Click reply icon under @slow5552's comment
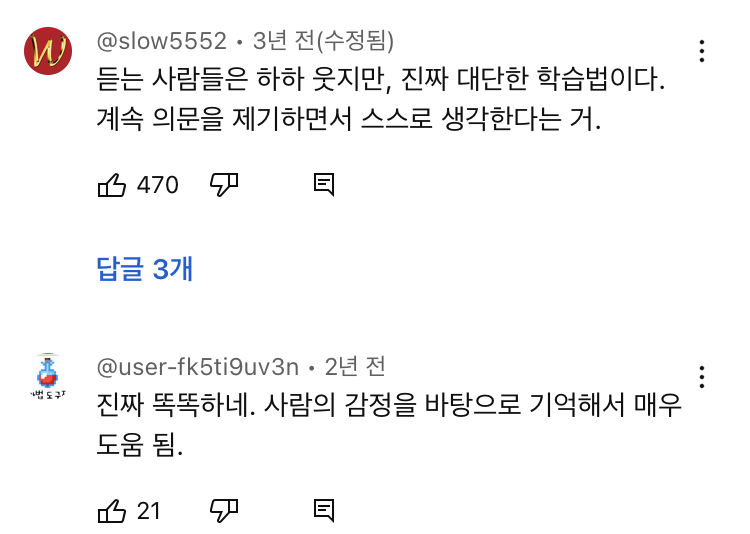Viewport: 750px width, 534px height. click(323, 185)
